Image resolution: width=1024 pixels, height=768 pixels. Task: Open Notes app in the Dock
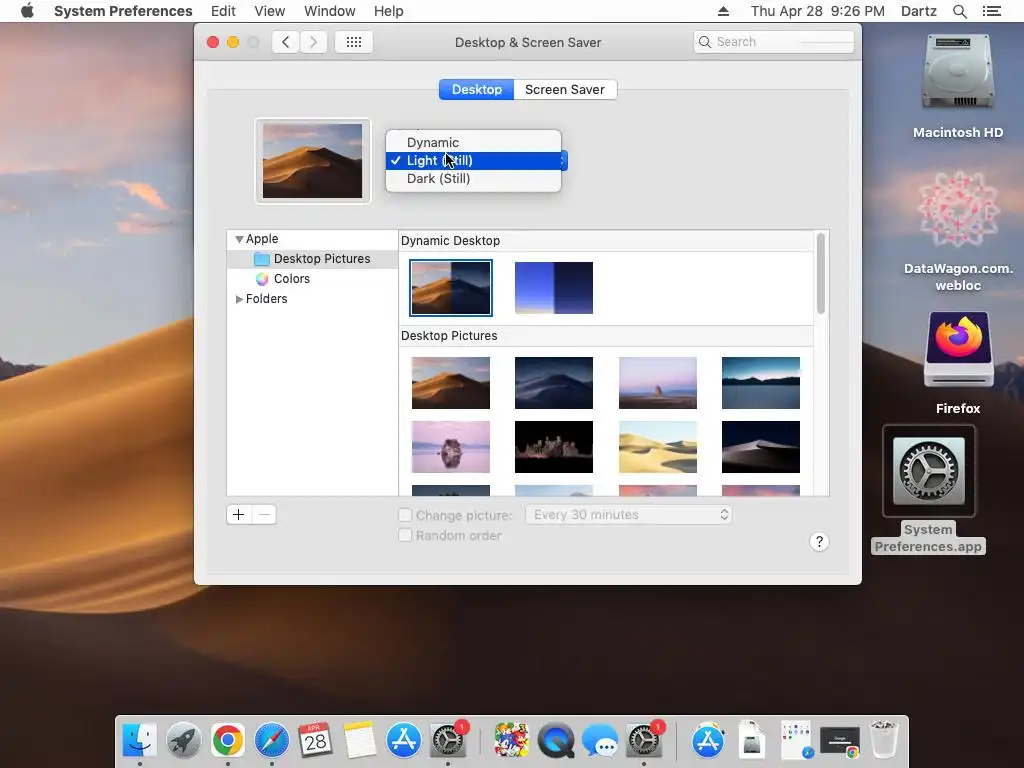coord(359,741)
